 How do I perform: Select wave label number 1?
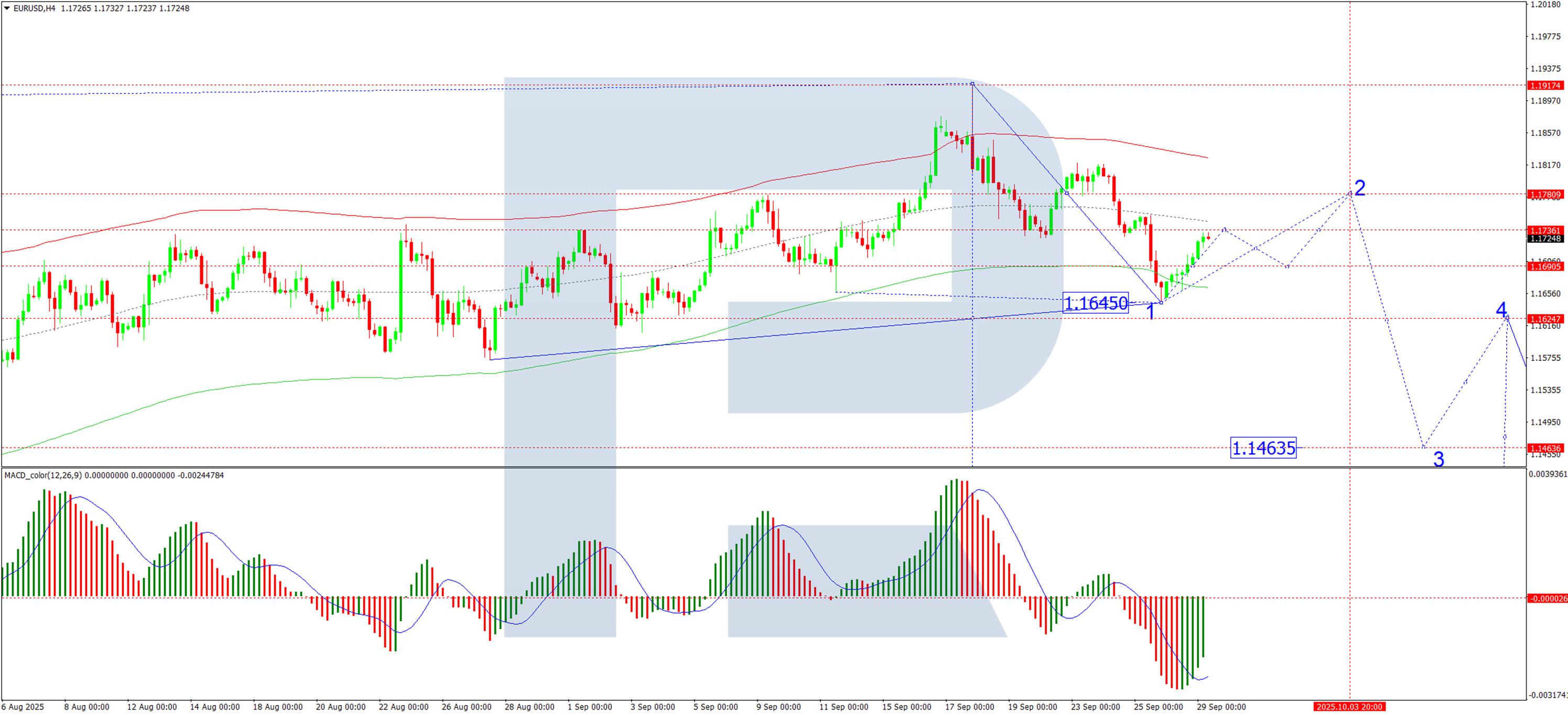coord(1150,311)
